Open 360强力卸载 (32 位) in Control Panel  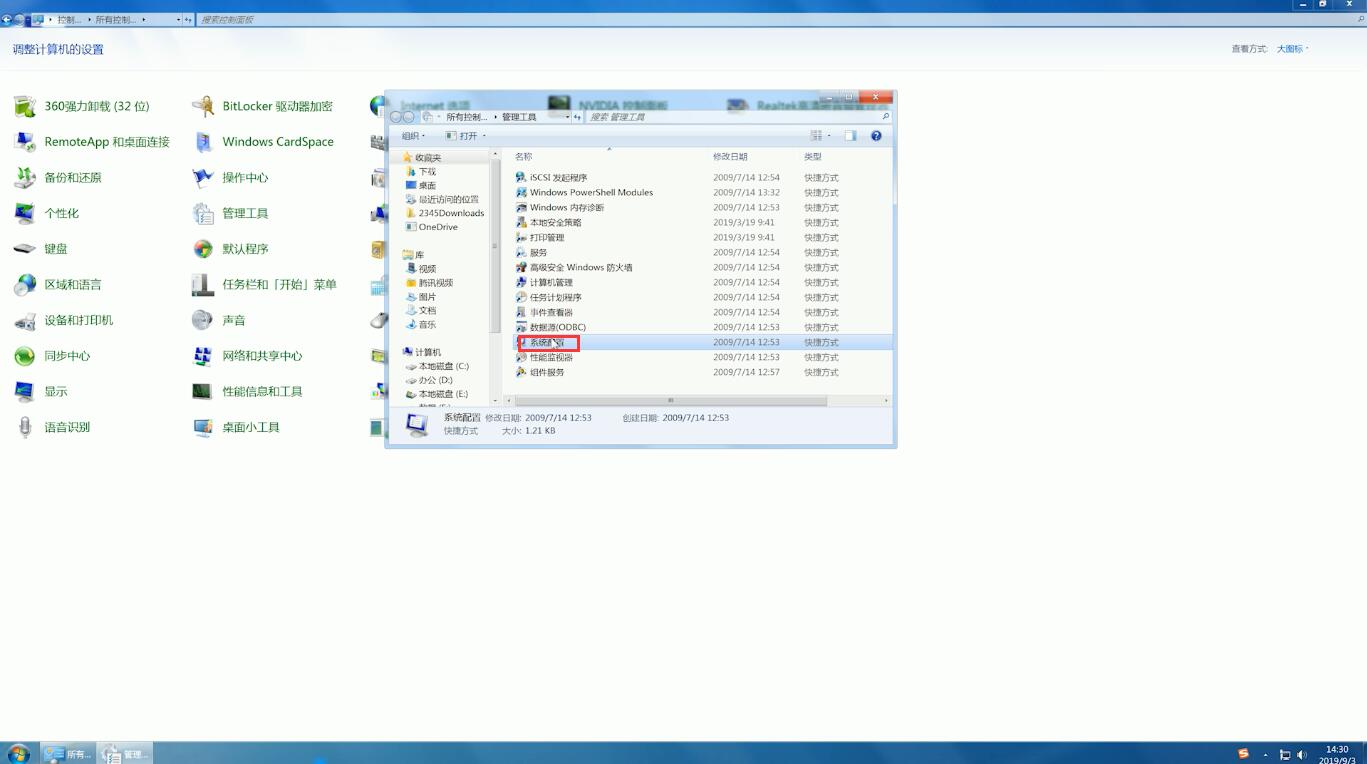(x=82, y=106)
